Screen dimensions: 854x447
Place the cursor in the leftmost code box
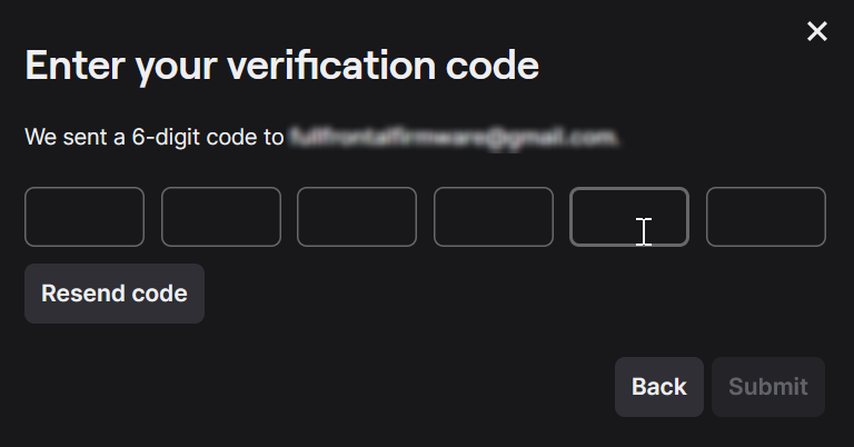pyautogui.click(x=84, y=216)
